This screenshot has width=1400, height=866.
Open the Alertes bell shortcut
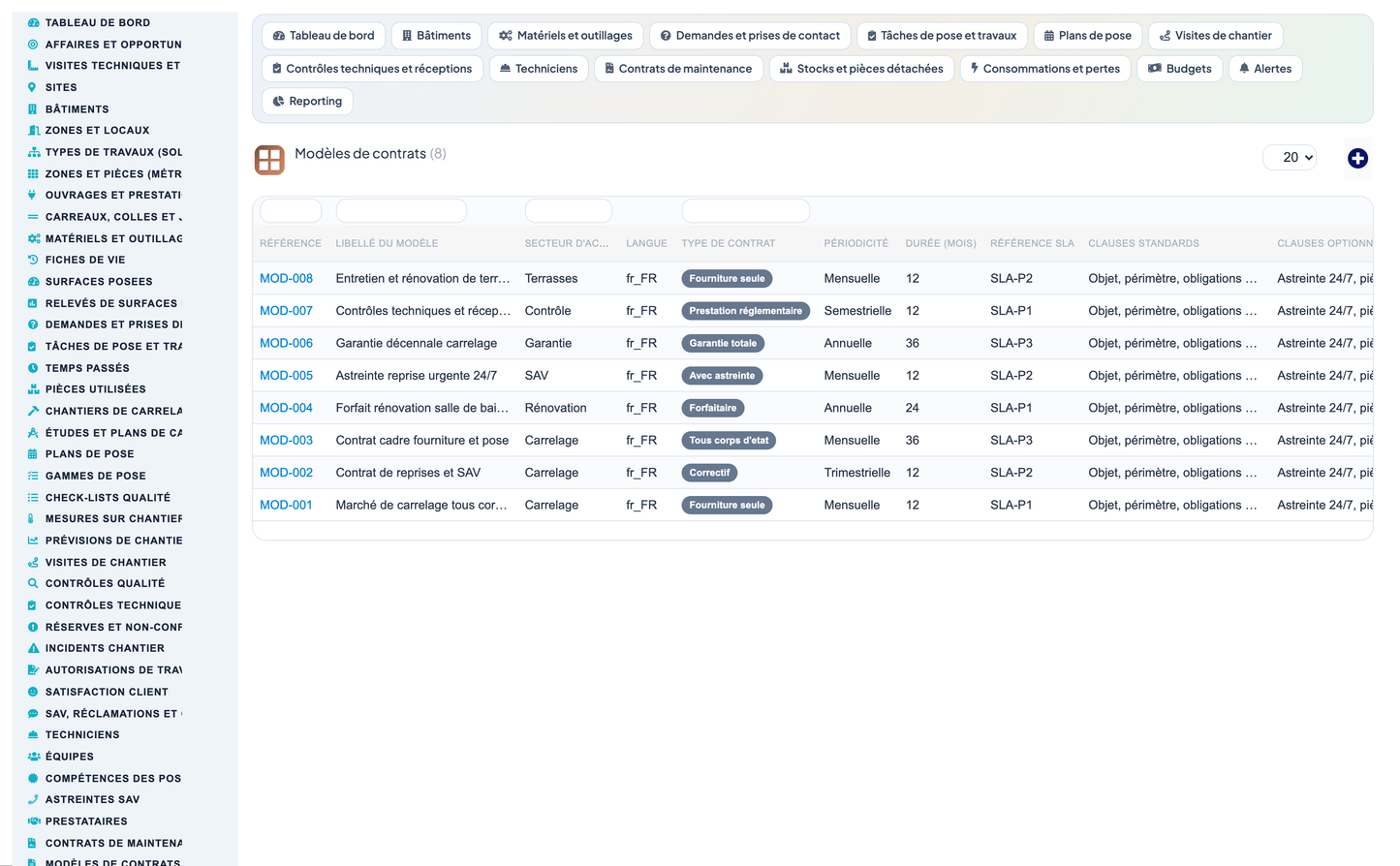click(x=1265, y=69)
